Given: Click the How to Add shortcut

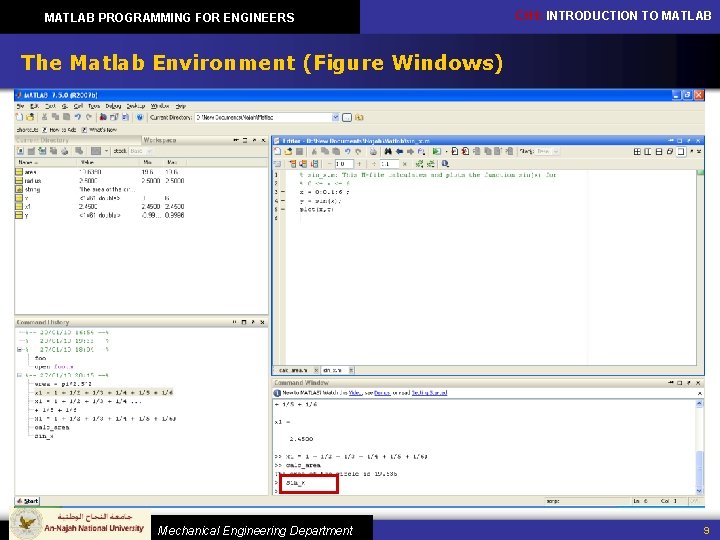Looking at the screenshot, I should click(59, 130).
